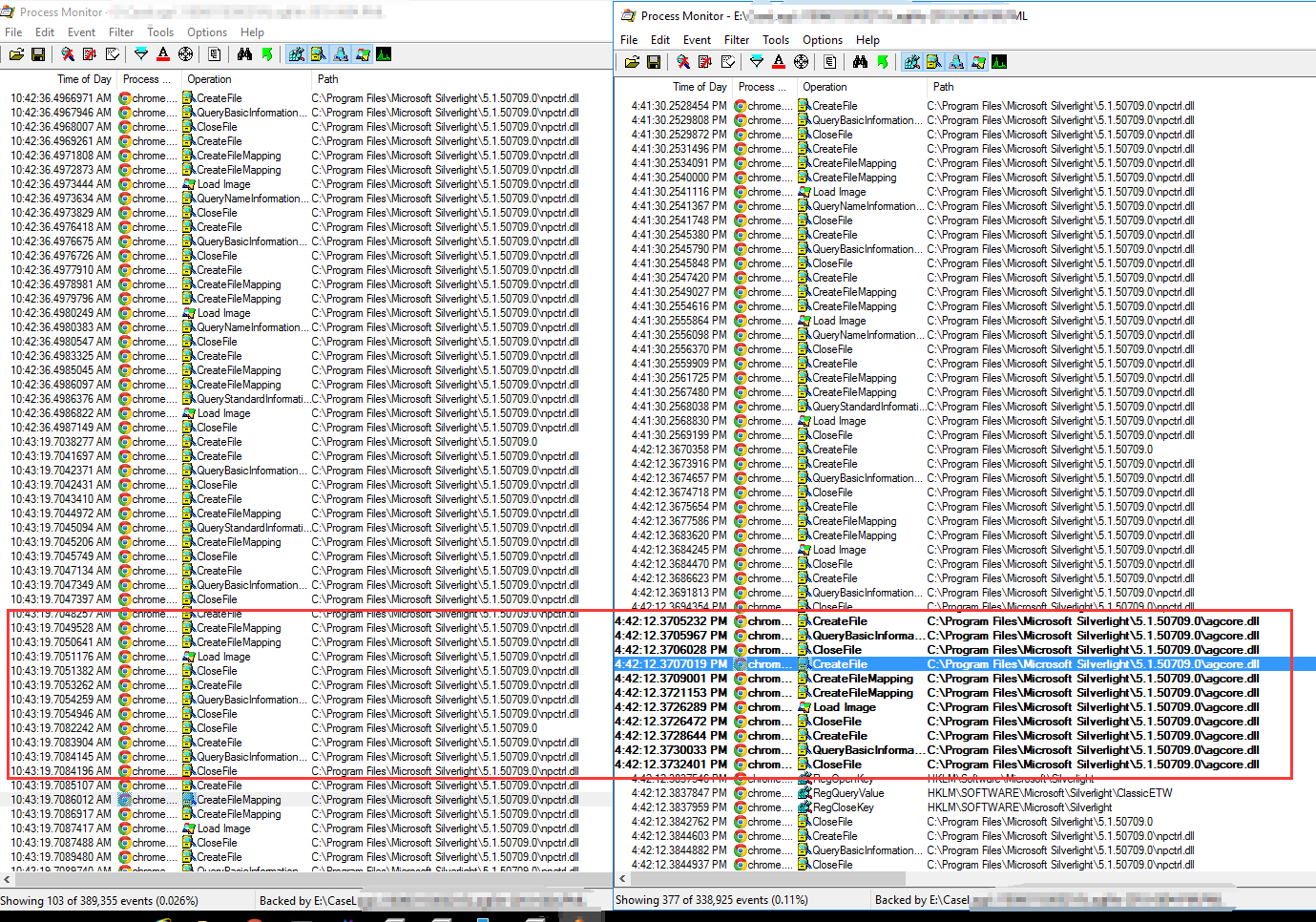Toggle autoscroll in right Process Monitor window
1316x922 pixels.
click(705, 62)
